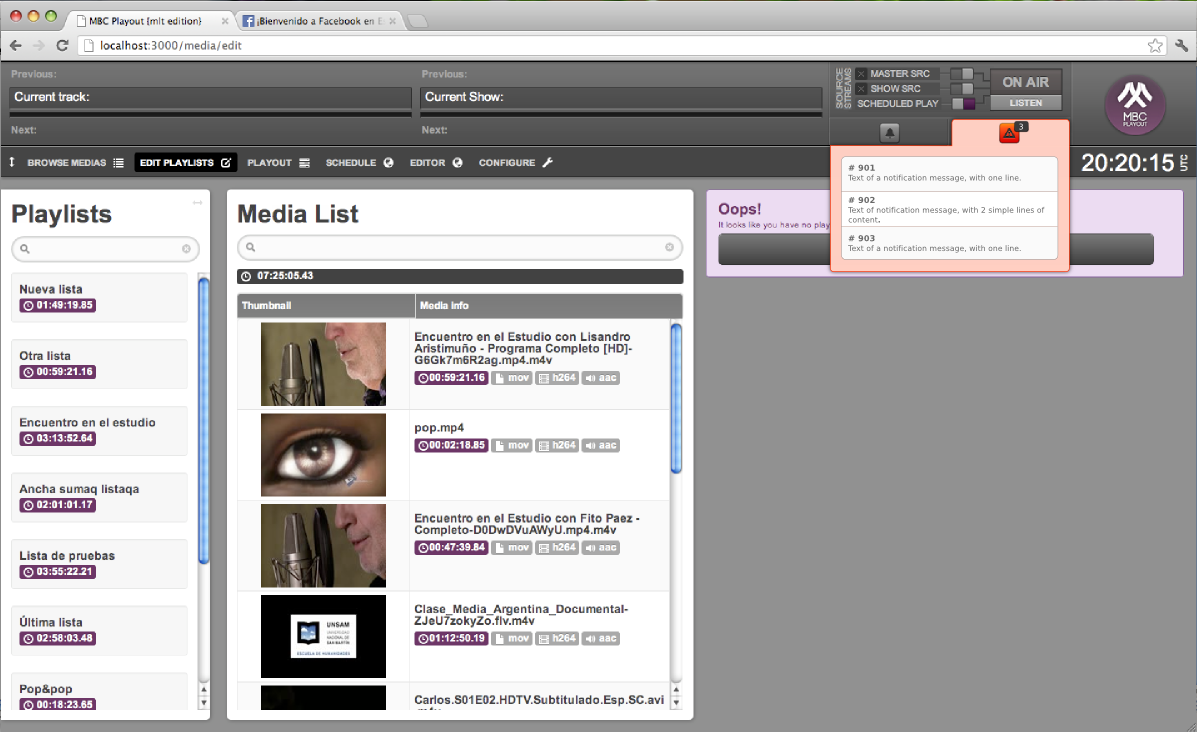The height and width of the screenshot is (732, 1197).
Task: Click the h264 badge of Clase_Media_Argentina item
Action: pyautogui.click(x=557, y=638)
